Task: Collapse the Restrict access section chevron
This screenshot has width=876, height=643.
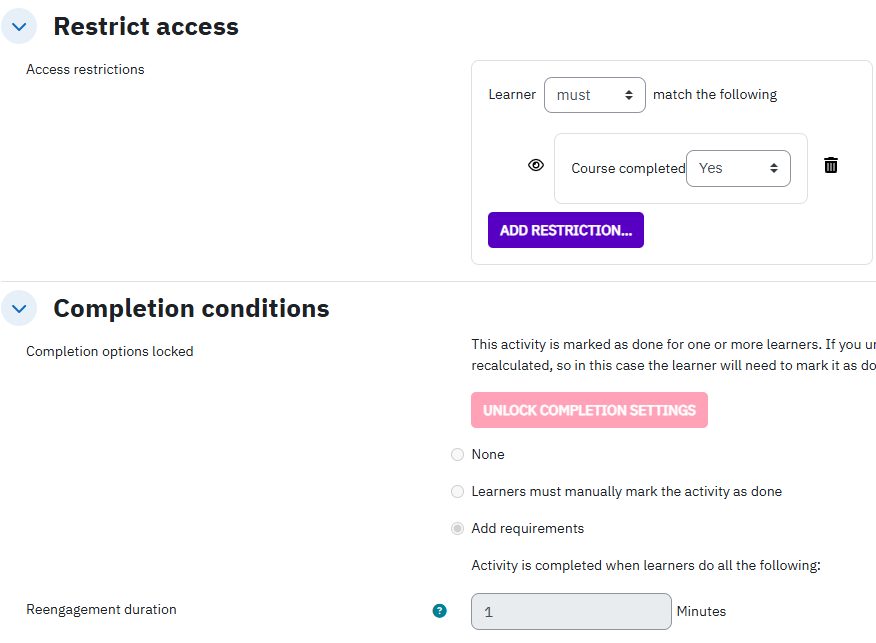Action: pyautogui.click(x=19, y=26)
